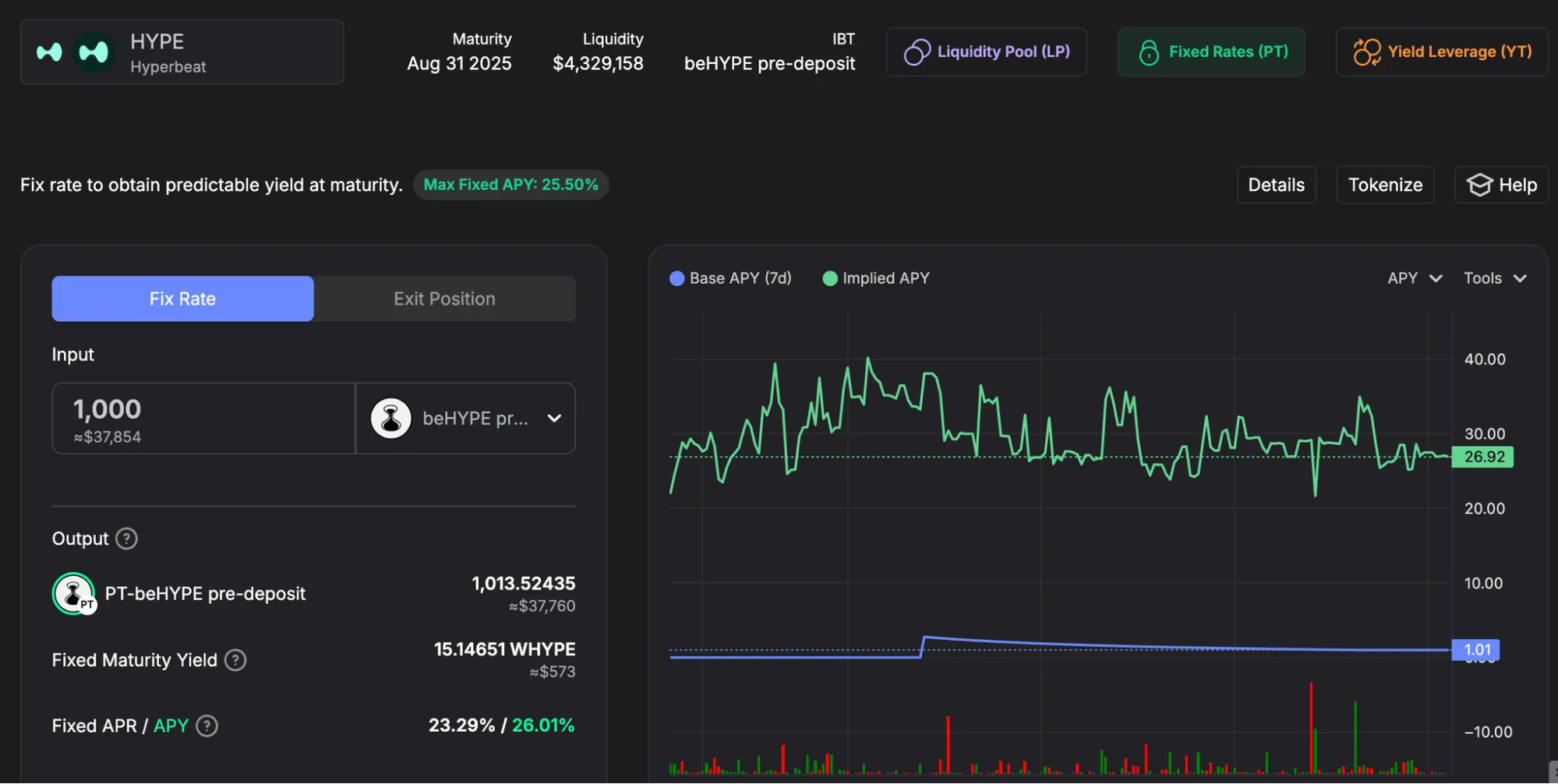
Task: Toggle the Base APY (7d) chart series
Action: 730,278
